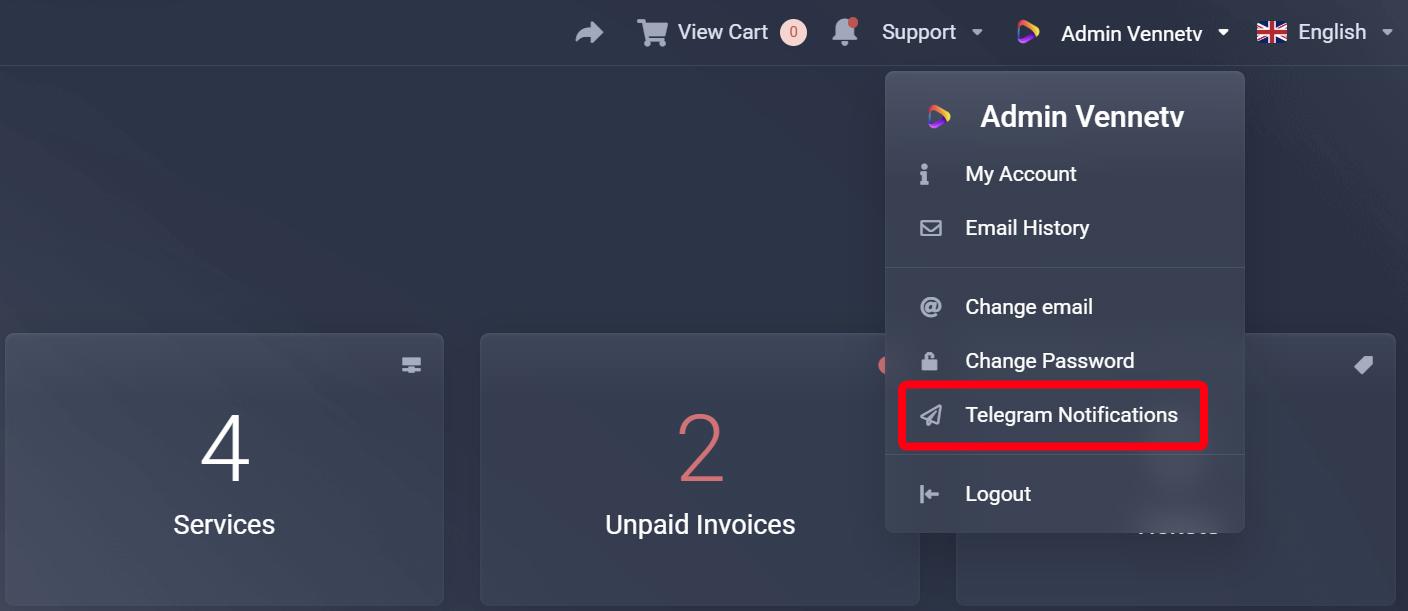Open the Unpaid Invoices card
1408x611 pixels.
699,470
